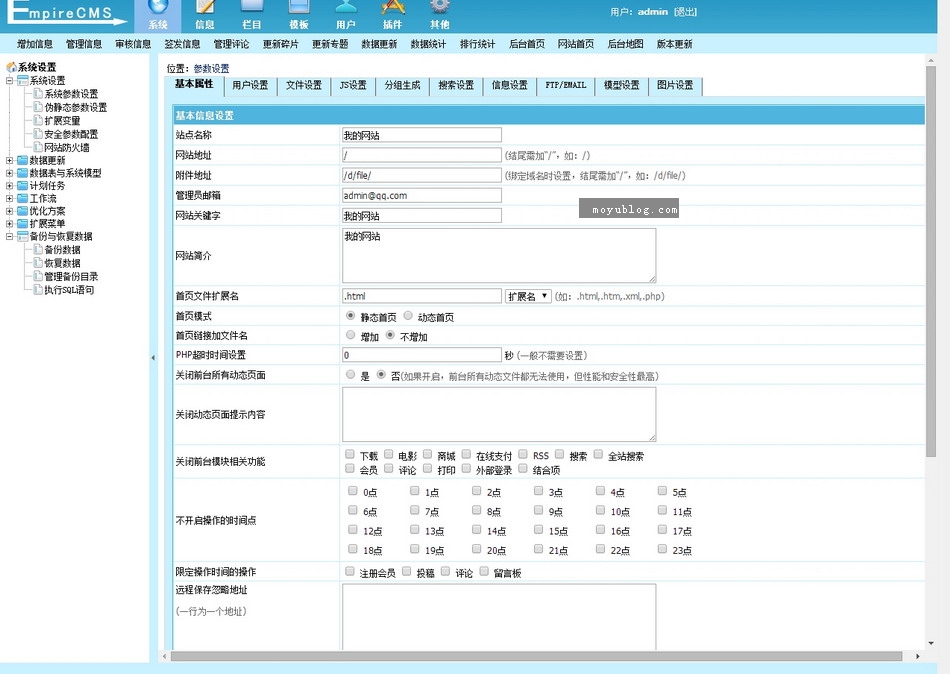Click the folder icon for 数据更新

pos(23,160)
